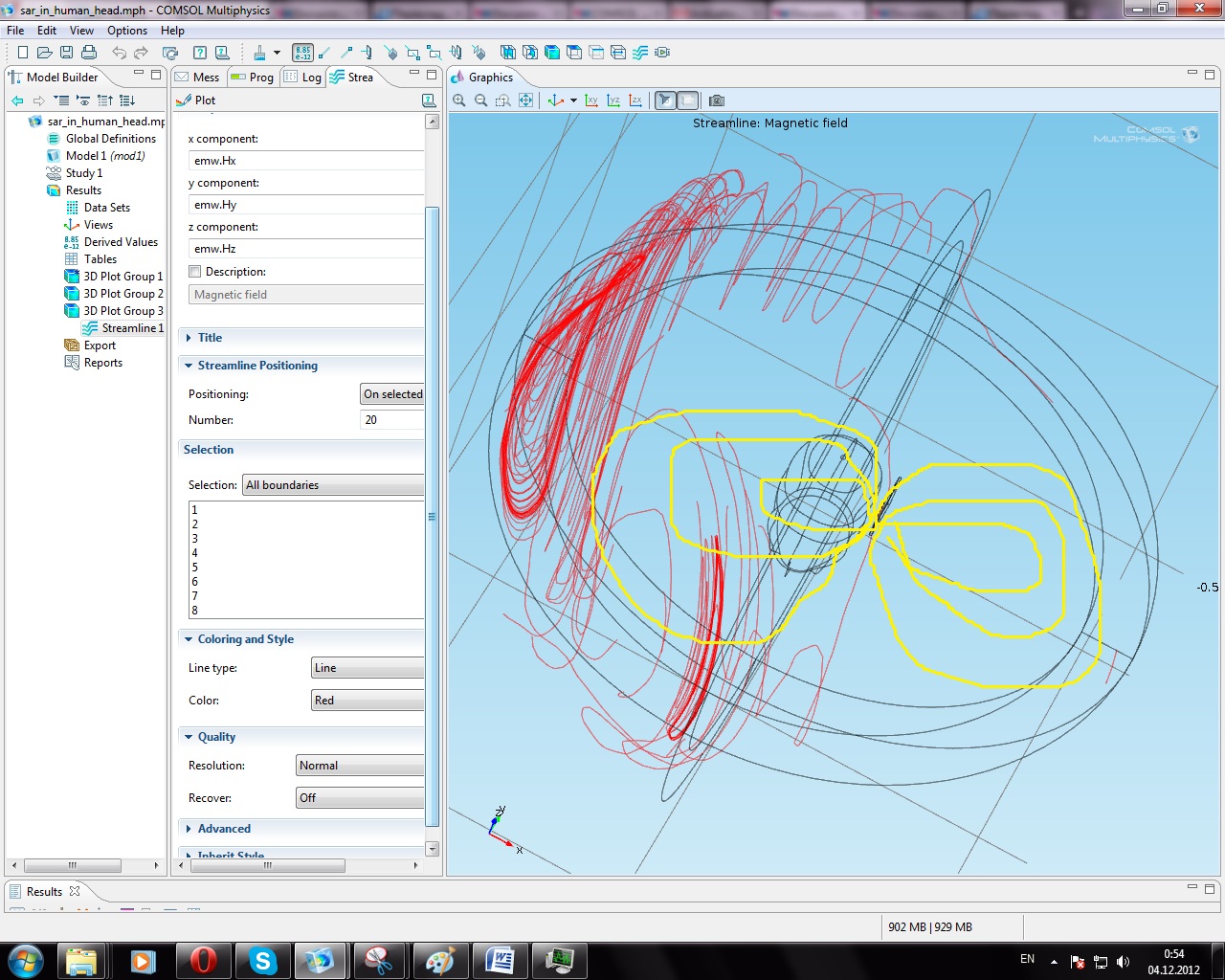Click the Save icon in main toolbar
This screenshot has height=980, width=1225.
[x=66, y=53]
